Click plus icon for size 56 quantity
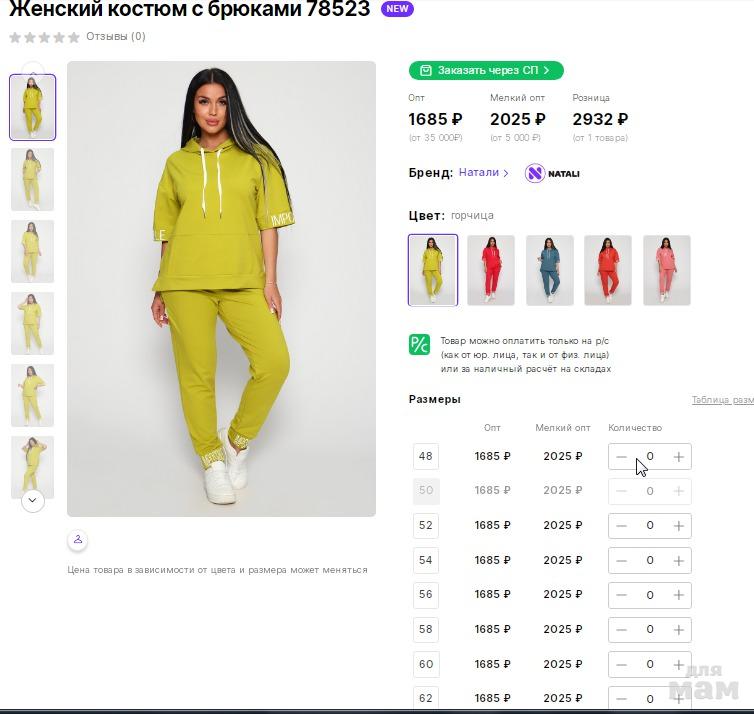 point(679,595)
